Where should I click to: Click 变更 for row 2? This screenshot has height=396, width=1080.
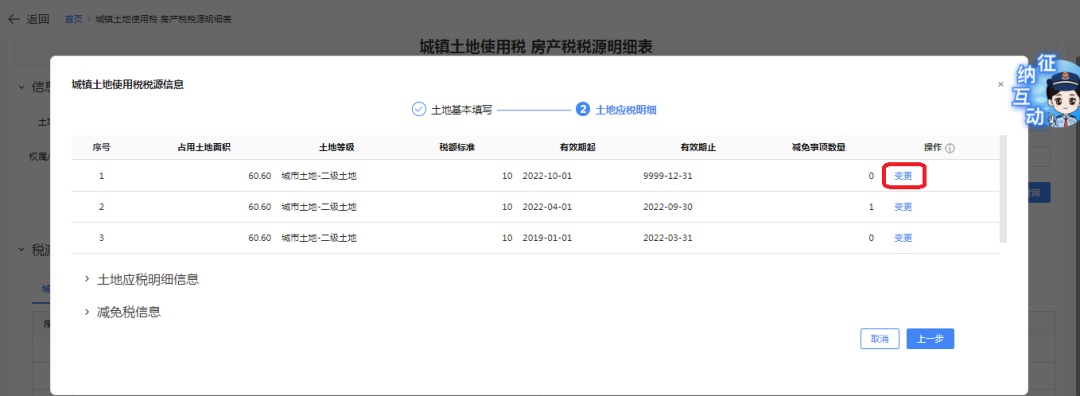903,207
